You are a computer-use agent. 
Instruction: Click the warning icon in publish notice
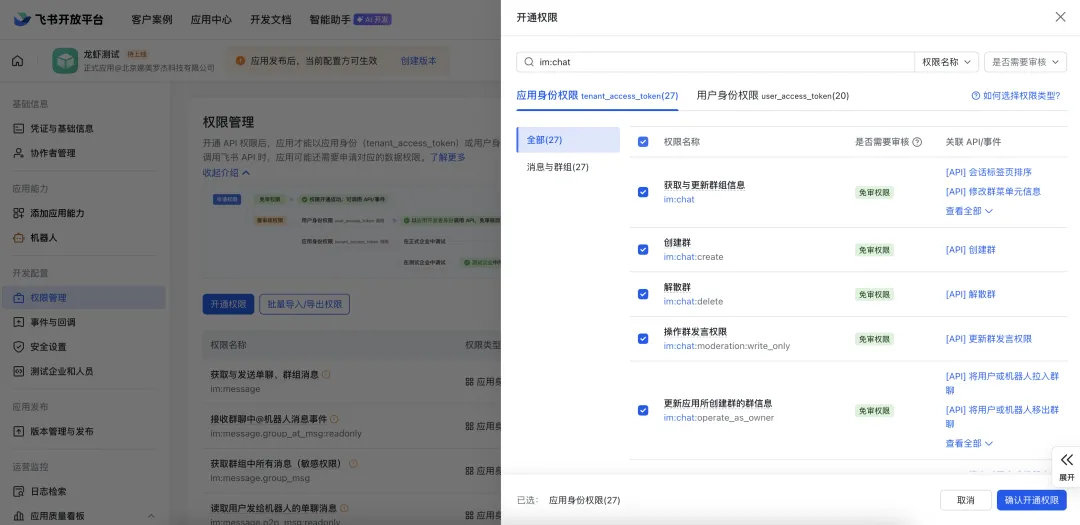tap(240, 61)
